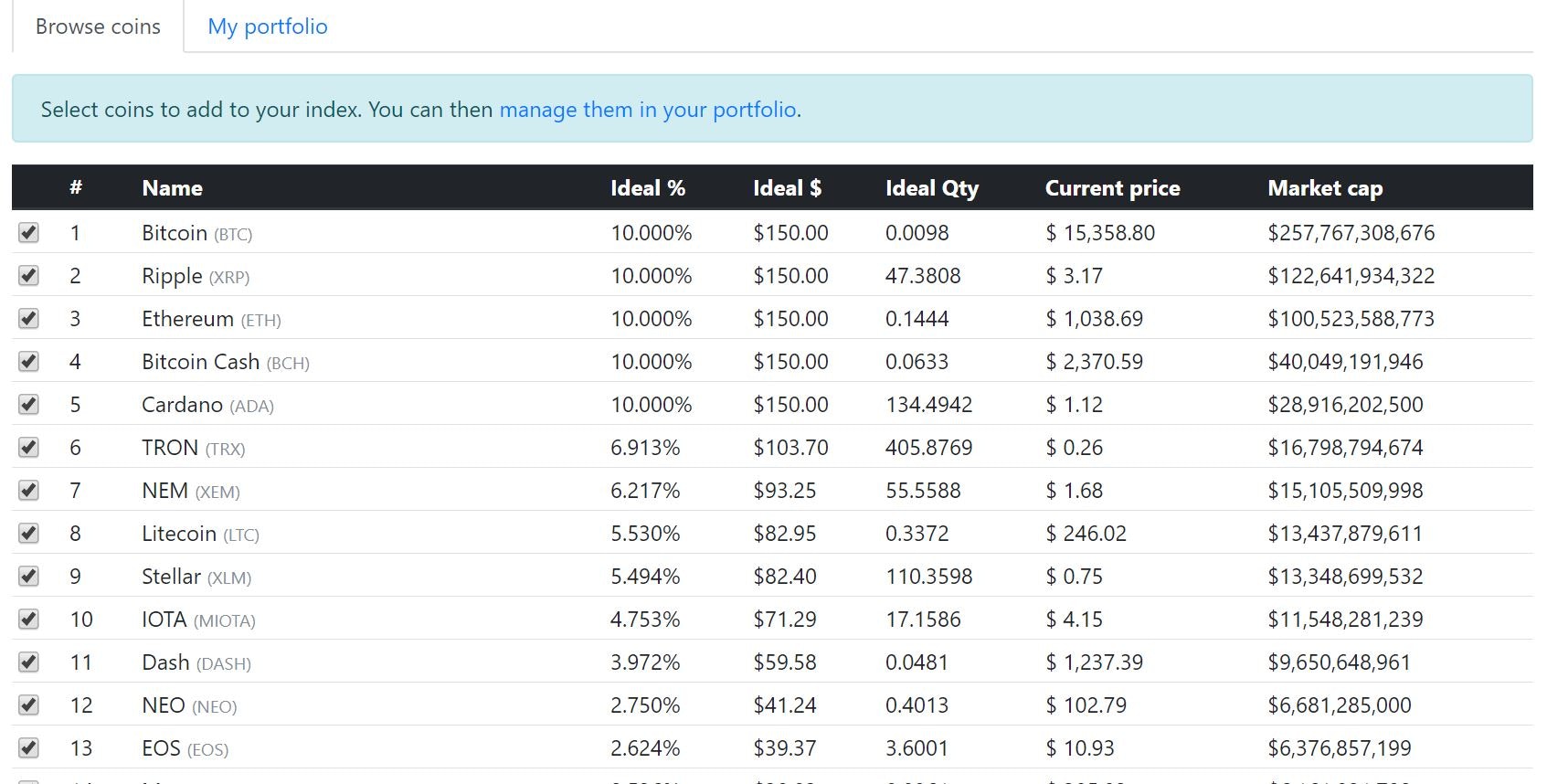Click Cardano's ideal quantity 134.4942
1547x784 pixels.
coord(928,405)
